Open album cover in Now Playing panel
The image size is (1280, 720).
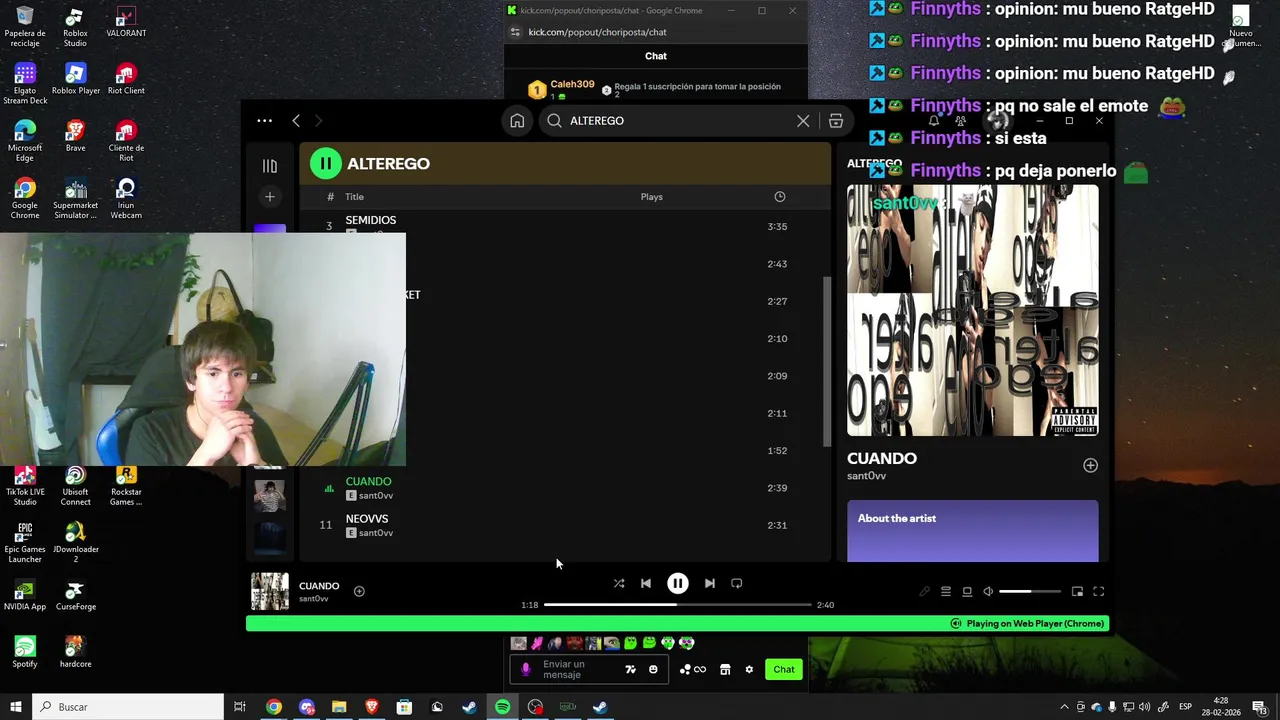pos(972,310)
